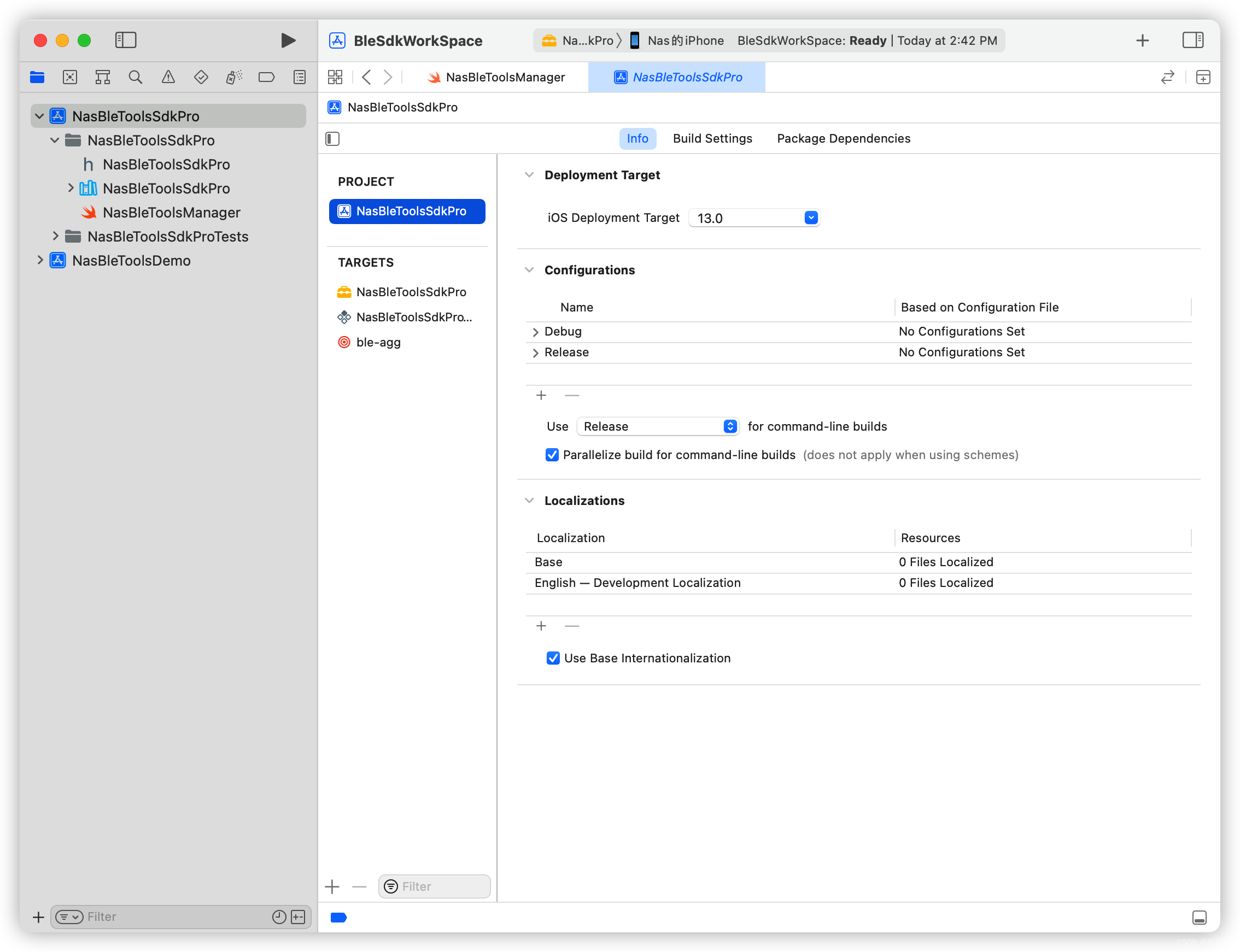Open the Source Control navigator icon

(70, 77)
